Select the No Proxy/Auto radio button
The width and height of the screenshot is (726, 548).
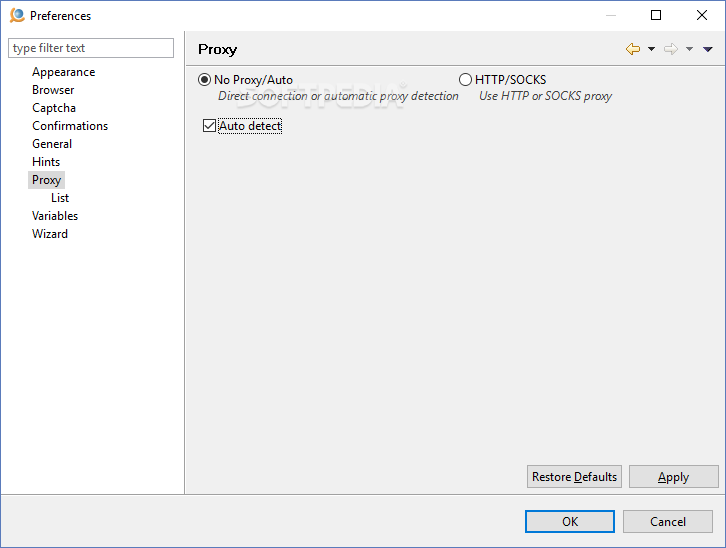point(205,80)
